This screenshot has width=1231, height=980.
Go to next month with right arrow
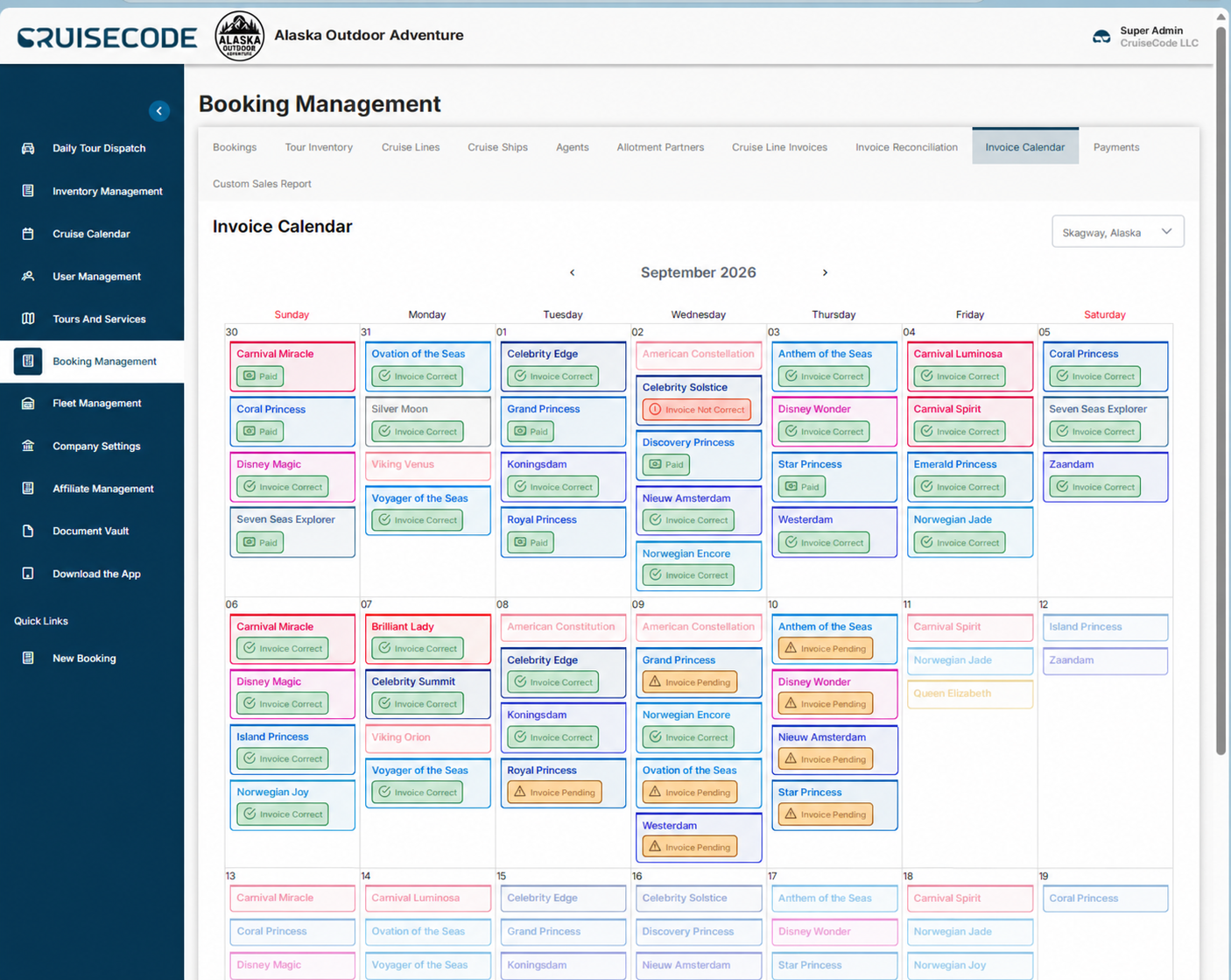click(825, 272)
